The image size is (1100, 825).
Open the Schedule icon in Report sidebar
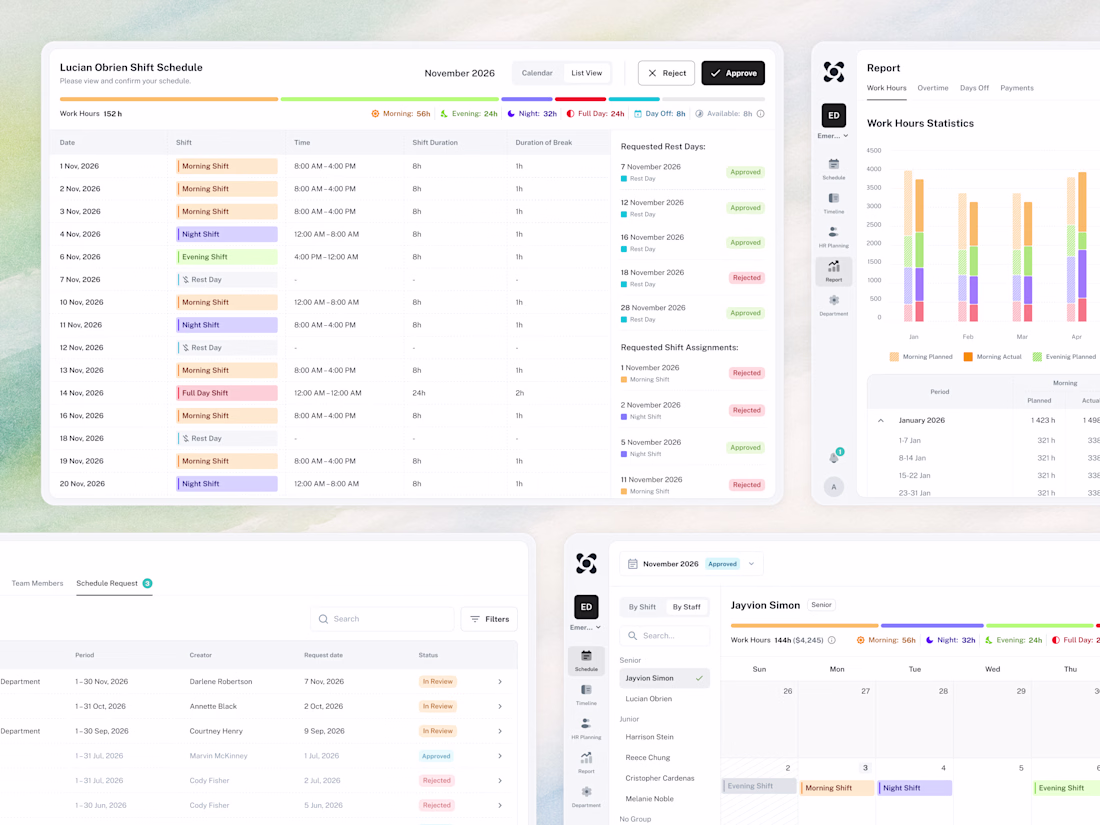click(833, 168)
